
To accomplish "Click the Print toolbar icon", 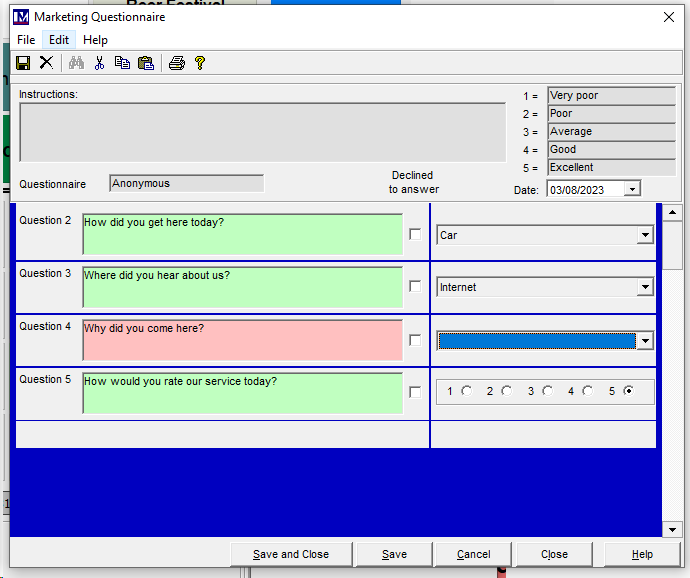I will pyautogui.click(x=177, y=63).
